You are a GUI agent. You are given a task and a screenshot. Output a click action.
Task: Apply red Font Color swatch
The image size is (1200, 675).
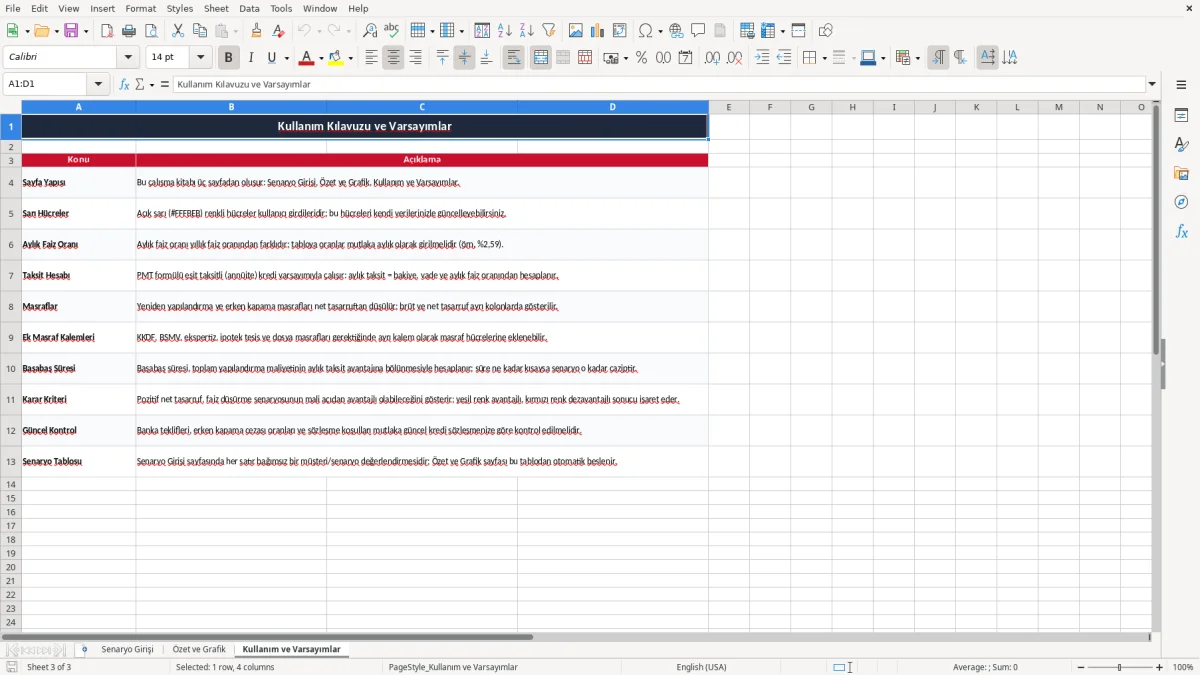click(x=305, y=58)
